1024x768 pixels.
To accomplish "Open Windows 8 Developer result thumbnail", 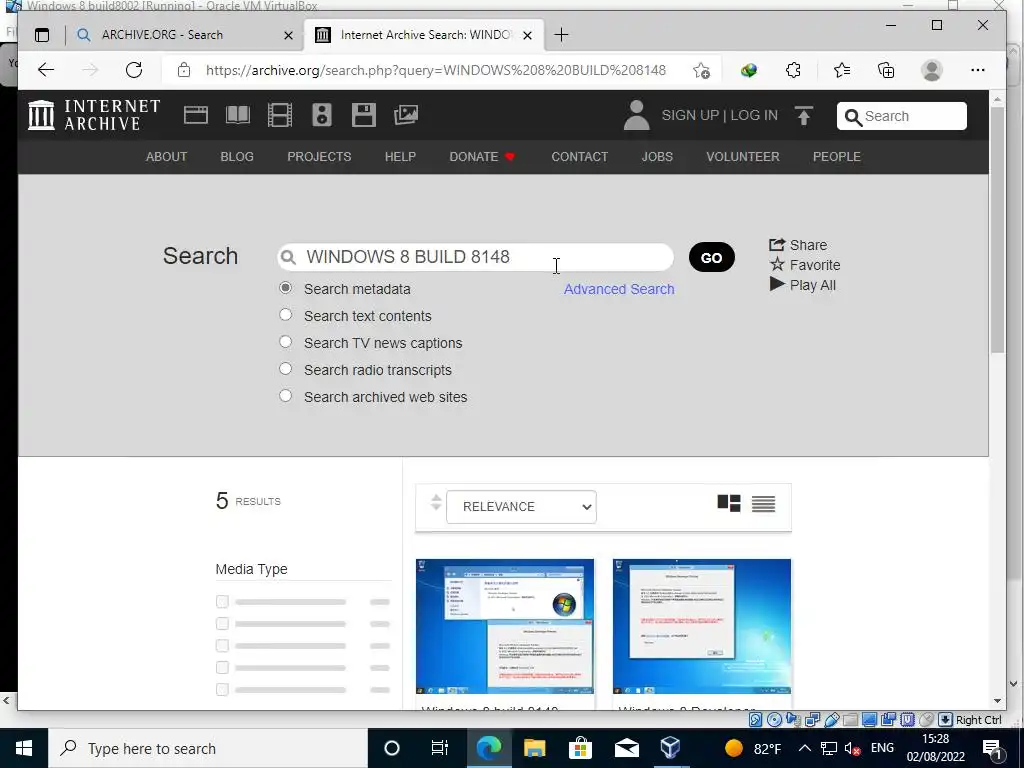I will tap(702, 626).
